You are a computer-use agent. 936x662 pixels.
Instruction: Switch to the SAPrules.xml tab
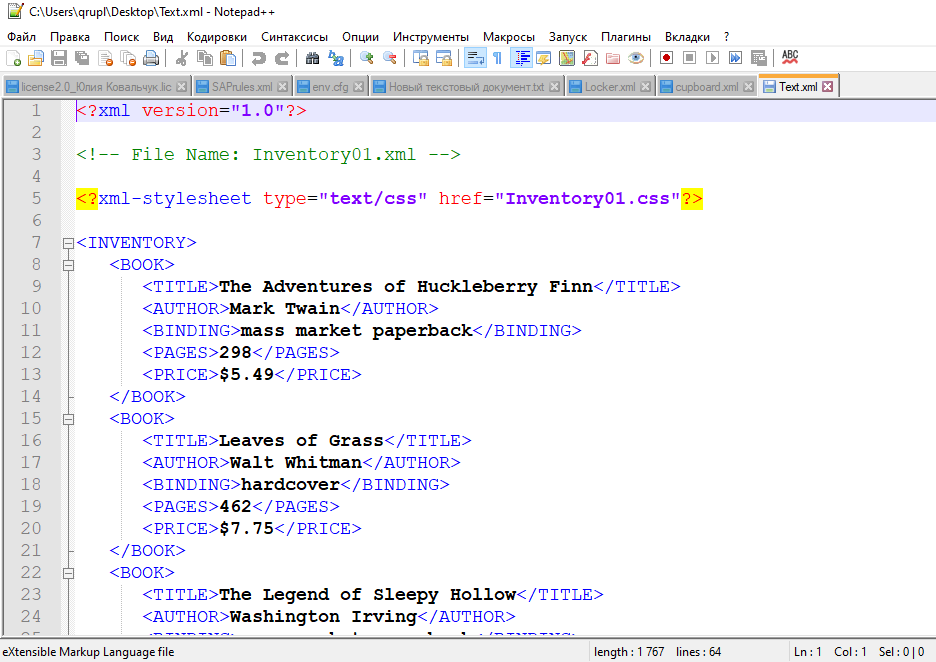242,87
